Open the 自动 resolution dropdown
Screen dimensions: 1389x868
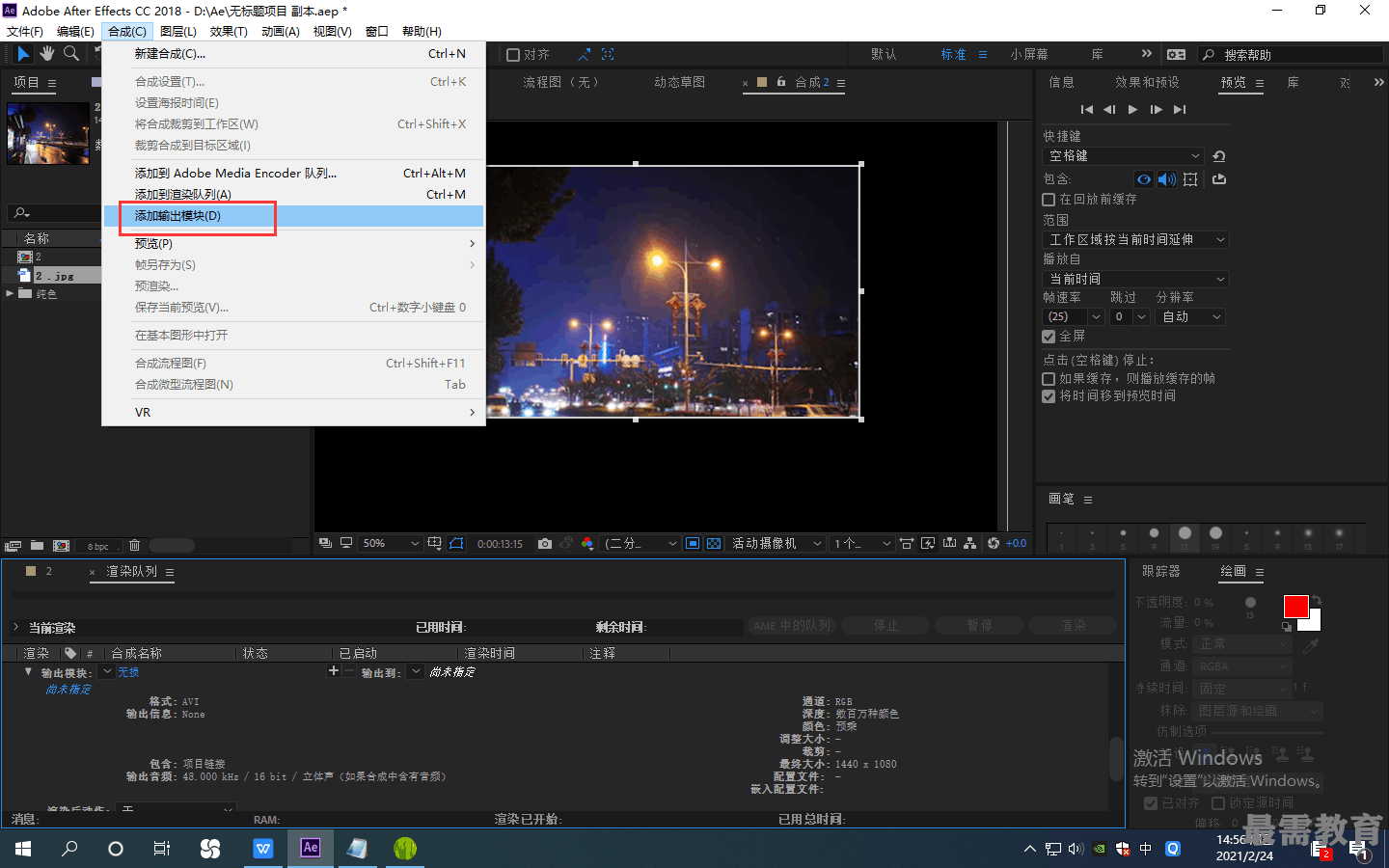point(1190,317)
